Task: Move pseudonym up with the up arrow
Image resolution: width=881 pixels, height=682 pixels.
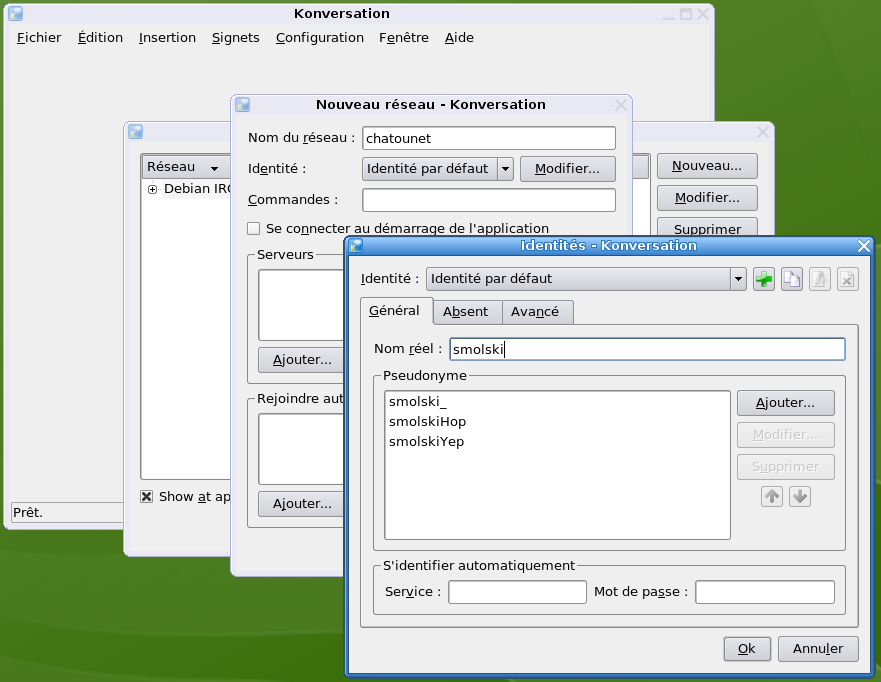Action: 771,496
